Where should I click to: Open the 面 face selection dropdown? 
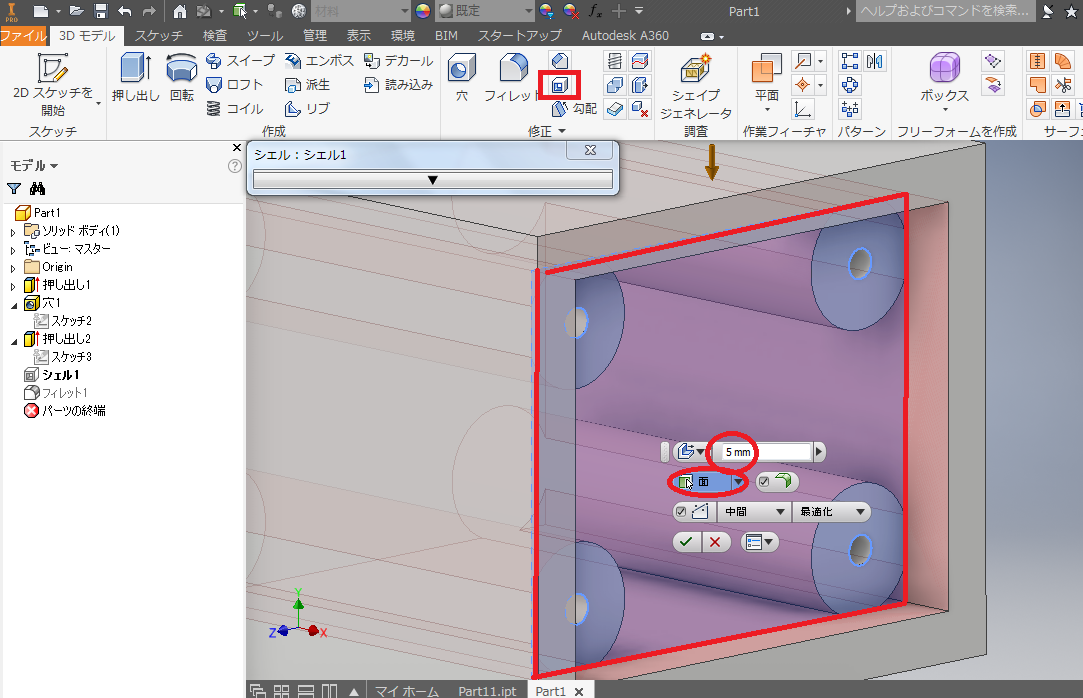[x=738, y=482]
